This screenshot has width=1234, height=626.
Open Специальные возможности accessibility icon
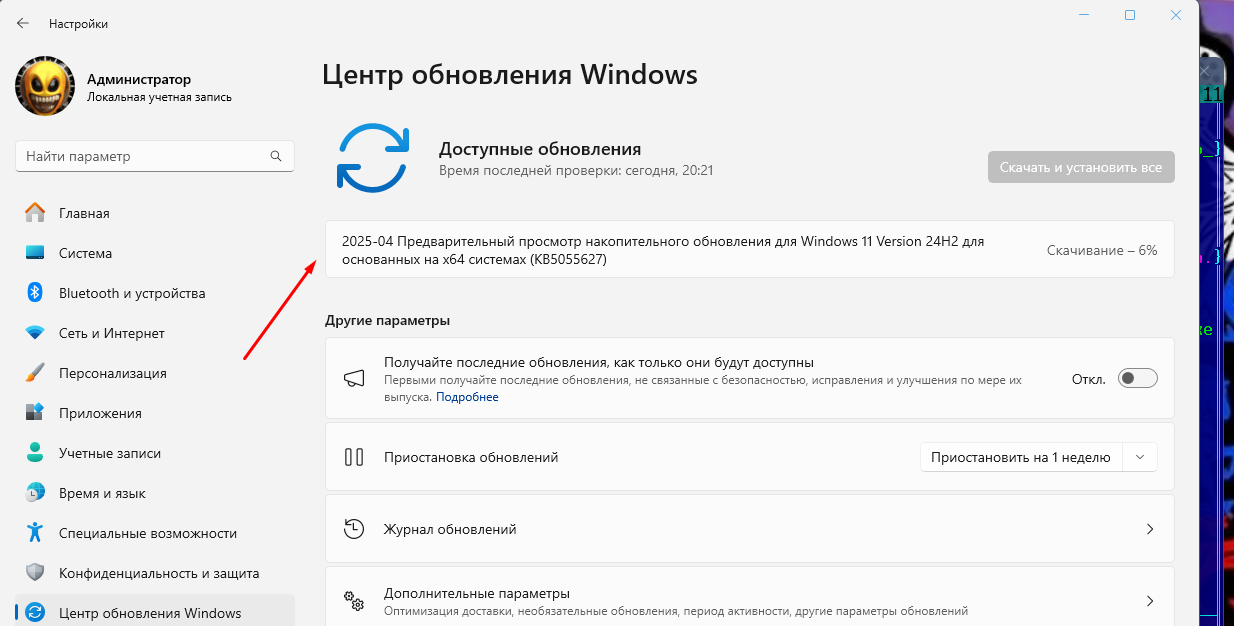point(35,533)
